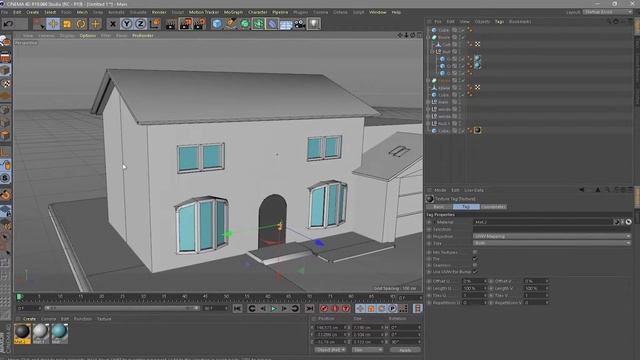
Task: Select the Move tool in the toolbar
Action: pyautogui.click(x=53, y=24)
